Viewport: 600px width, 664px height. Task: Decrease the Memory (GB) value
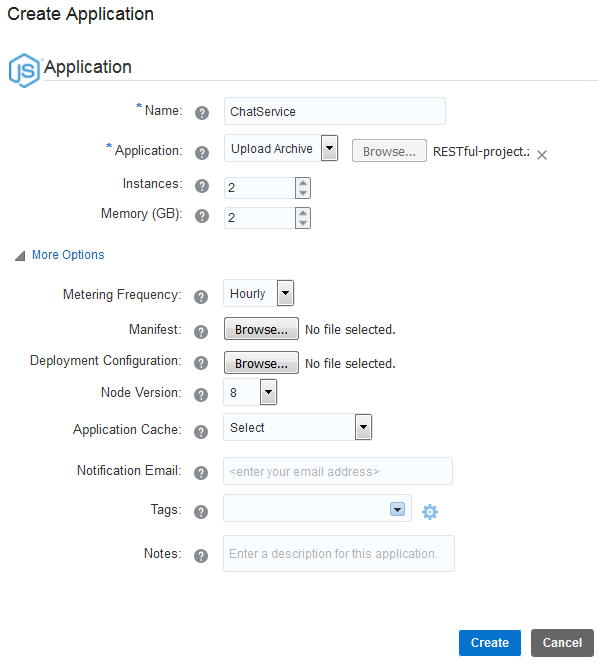[x=303, y=223]
